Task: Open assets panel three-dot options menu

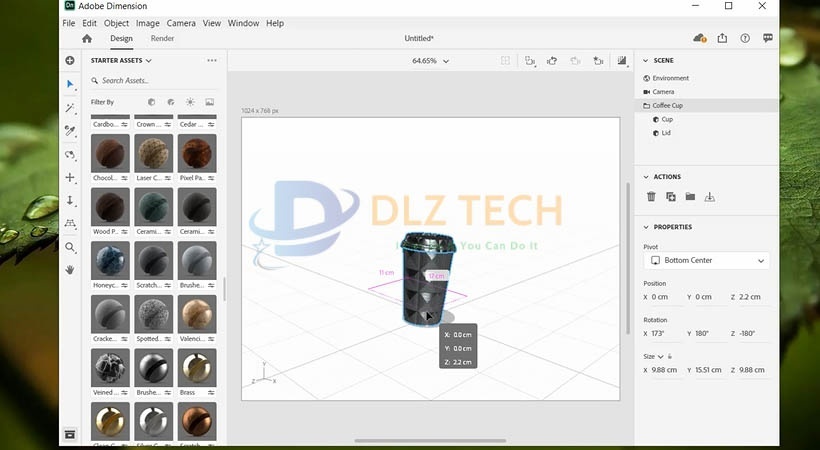Action: pyautogui.click(x=212, y=61)
